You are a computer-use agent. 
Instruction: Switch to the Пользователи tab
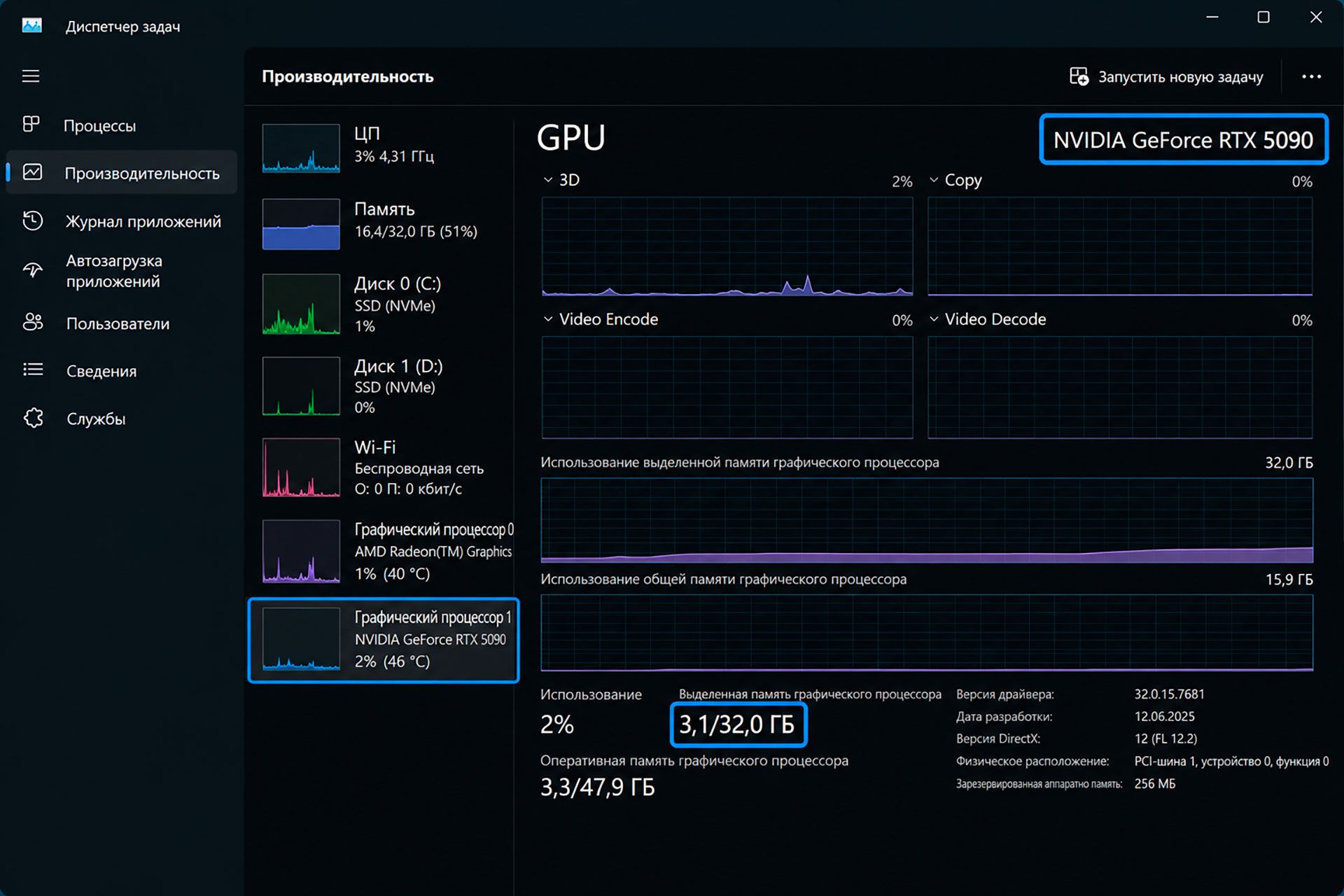coord(118,323)
